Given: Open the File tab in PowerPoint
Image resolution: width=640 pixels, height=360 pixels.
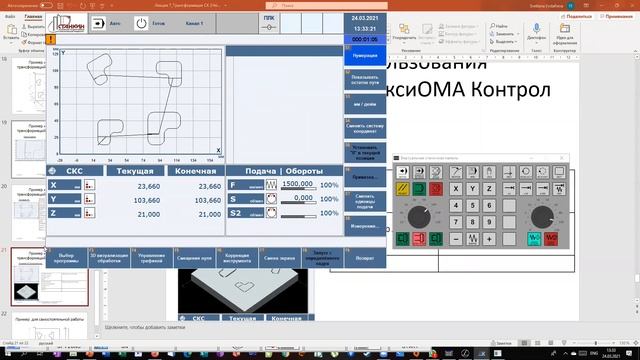Looking at the screenshot, I should (10, 16).
